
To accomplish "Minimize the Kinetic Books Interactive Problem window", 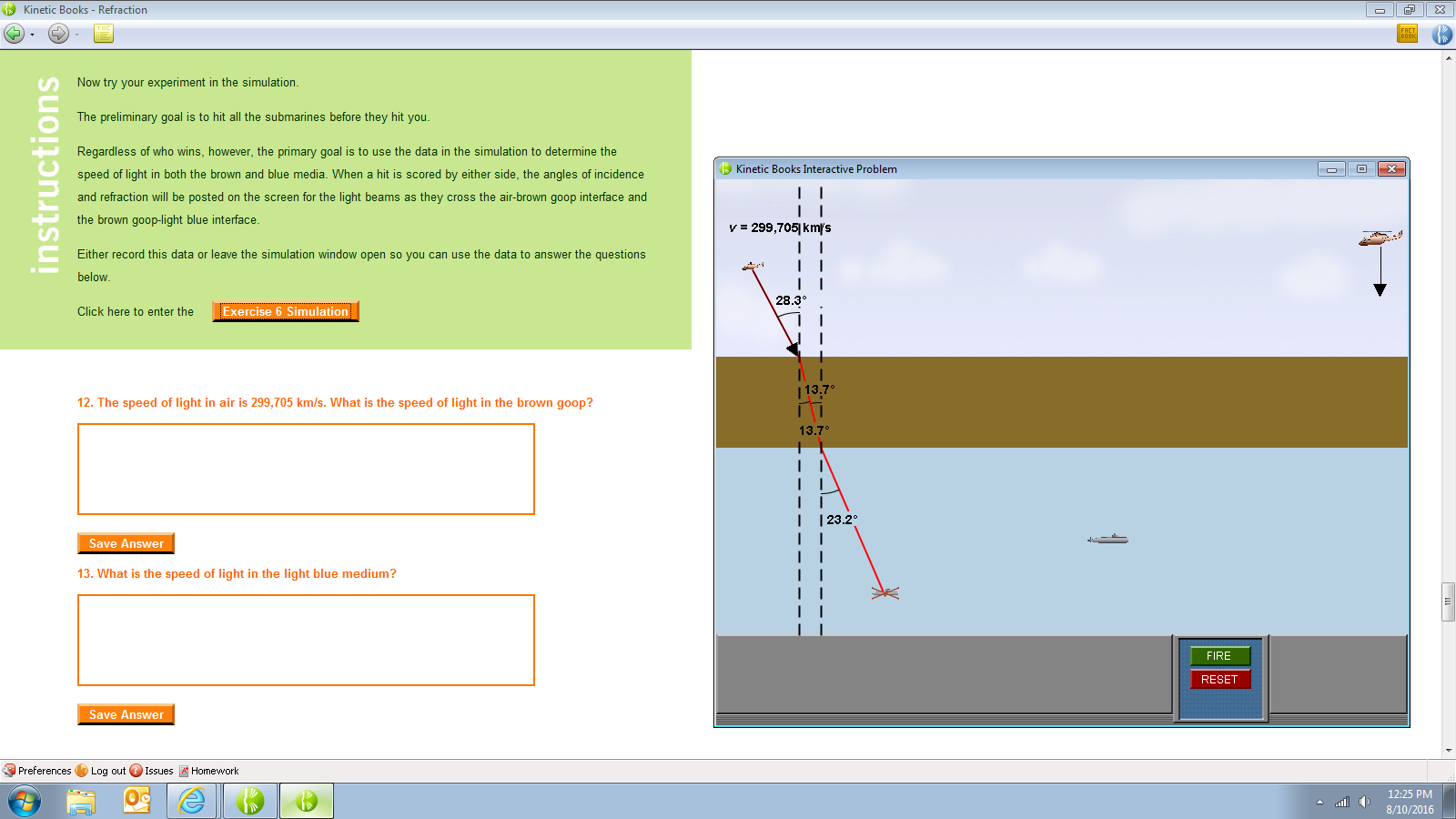I will pyautogui.click(x=1331, y=169).
